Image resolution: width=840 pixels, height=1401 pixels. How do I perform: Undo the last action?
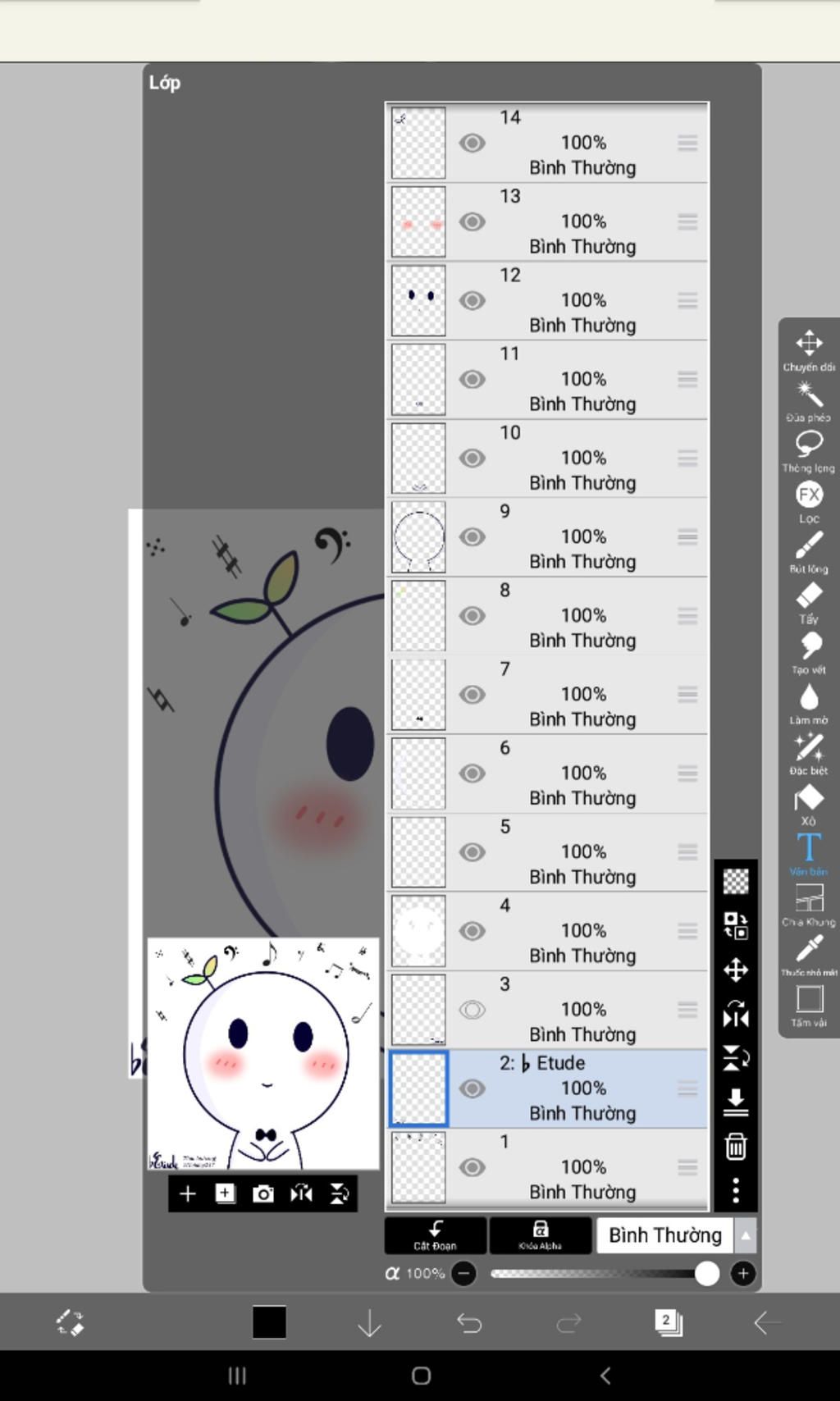(469, 1322)
